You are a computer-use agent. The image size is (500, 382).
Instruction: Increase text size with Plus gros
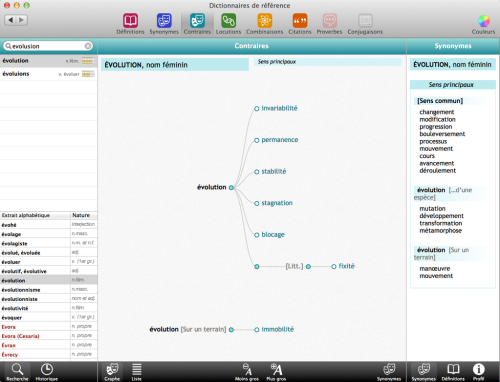[276, 371]
